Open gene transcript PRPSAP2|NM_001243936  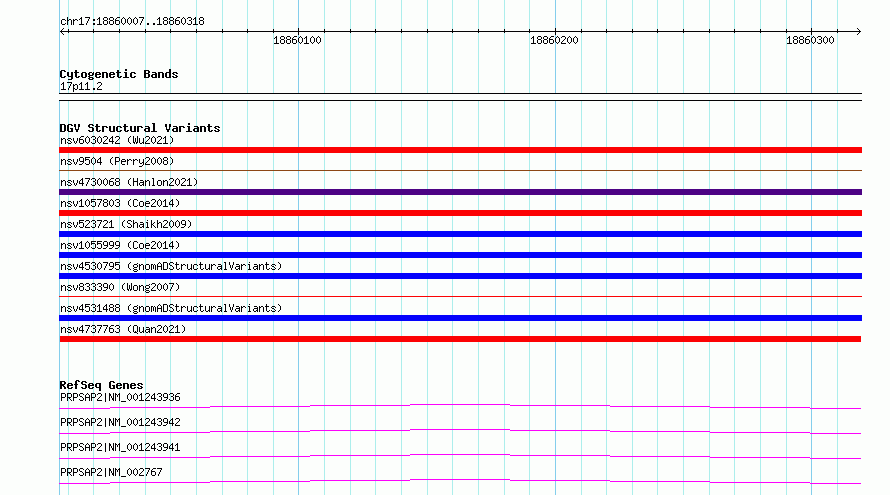(120, 397)
